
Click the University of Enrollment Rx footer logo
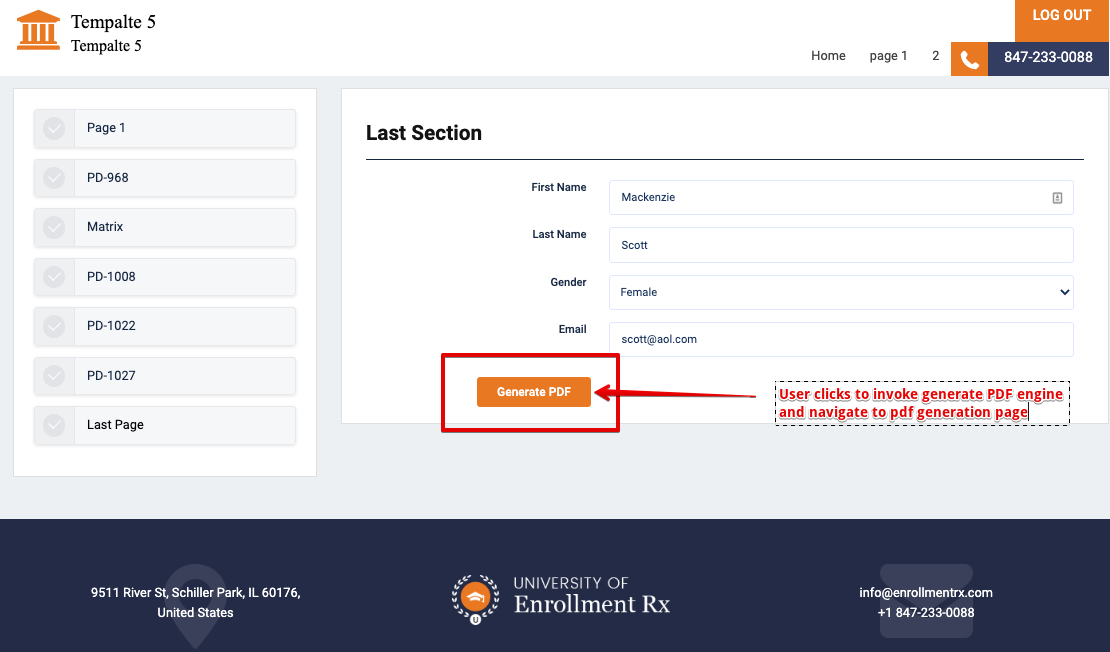coord(560,597)
